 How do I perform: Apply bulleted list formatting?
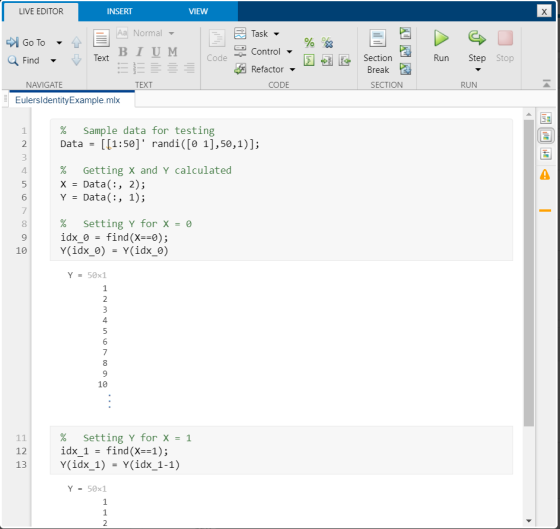coord(123,68)
